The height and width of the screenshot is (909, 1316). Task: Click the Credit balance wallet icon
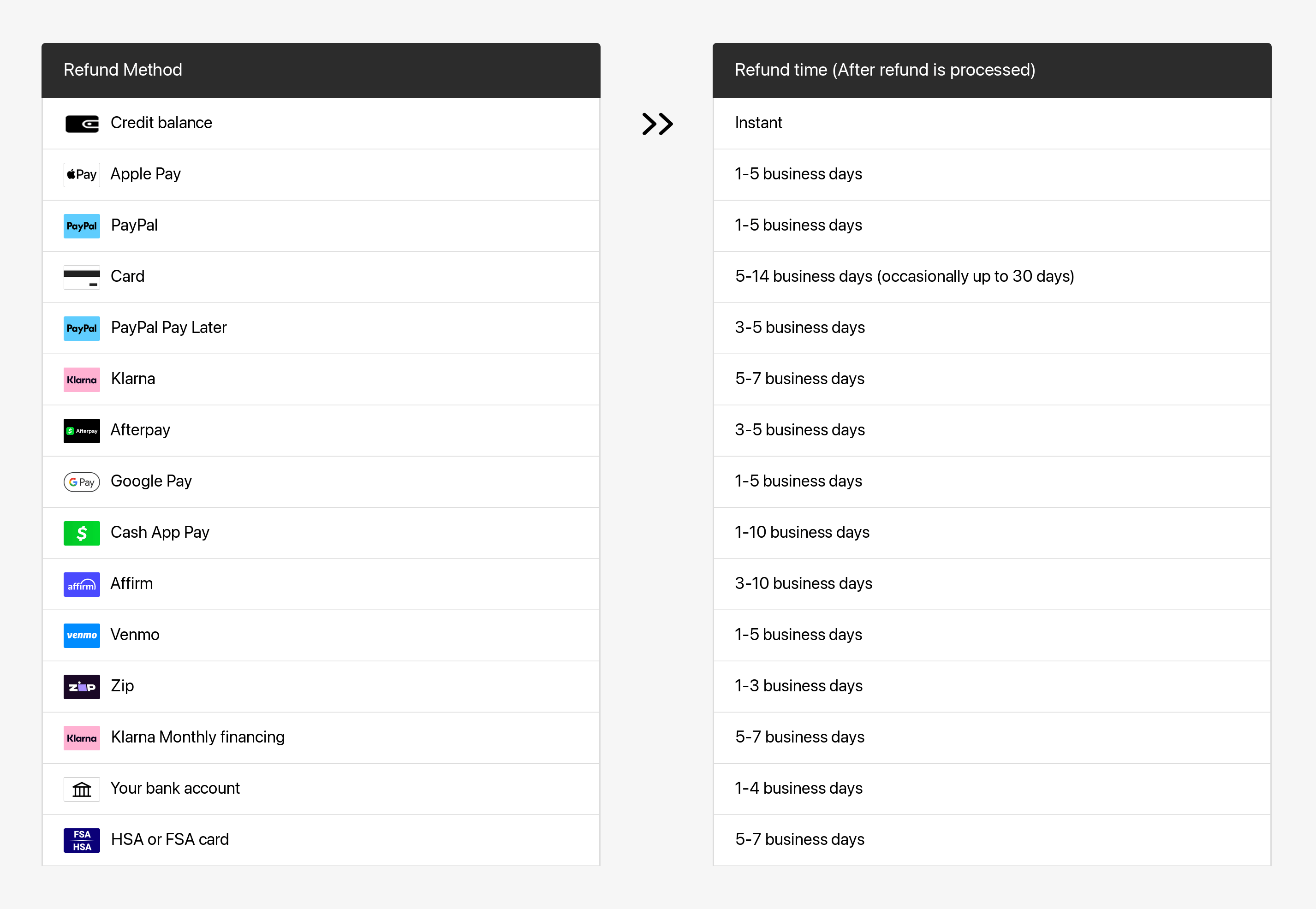(82, 124)
